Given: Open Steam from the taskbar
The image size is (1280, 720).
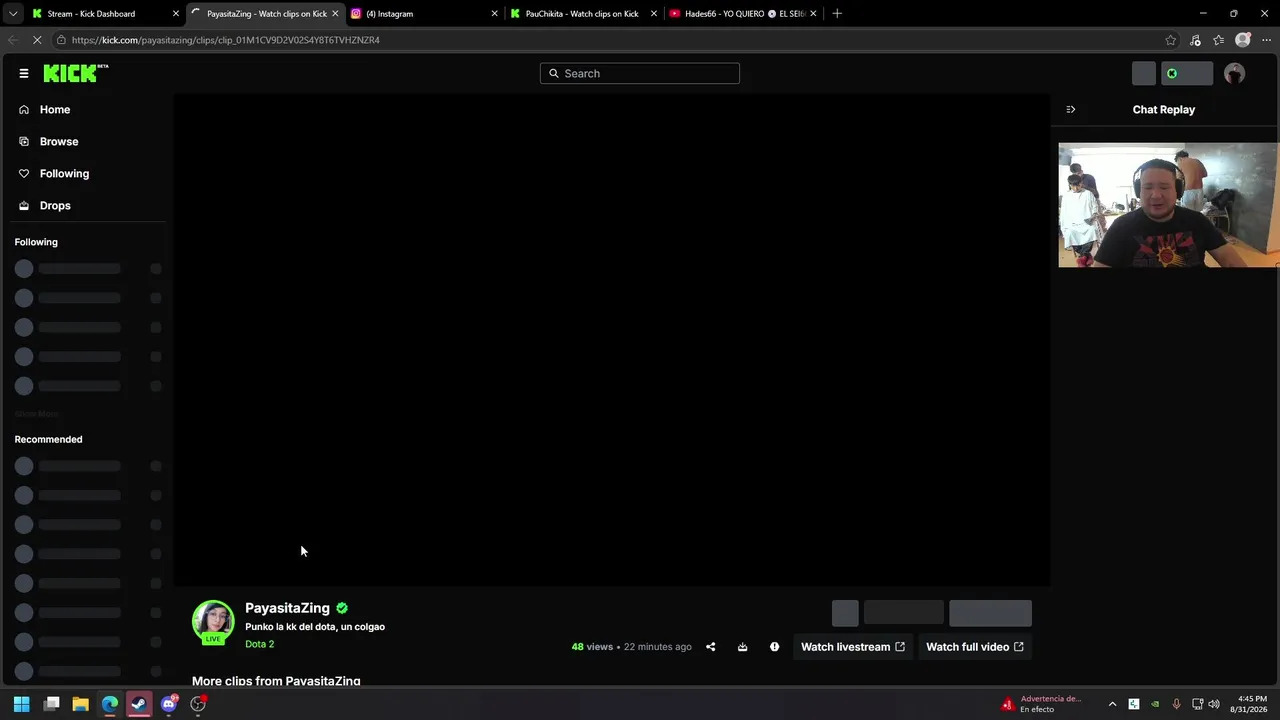Looking at the screenshot, I should tap(139, 704).
